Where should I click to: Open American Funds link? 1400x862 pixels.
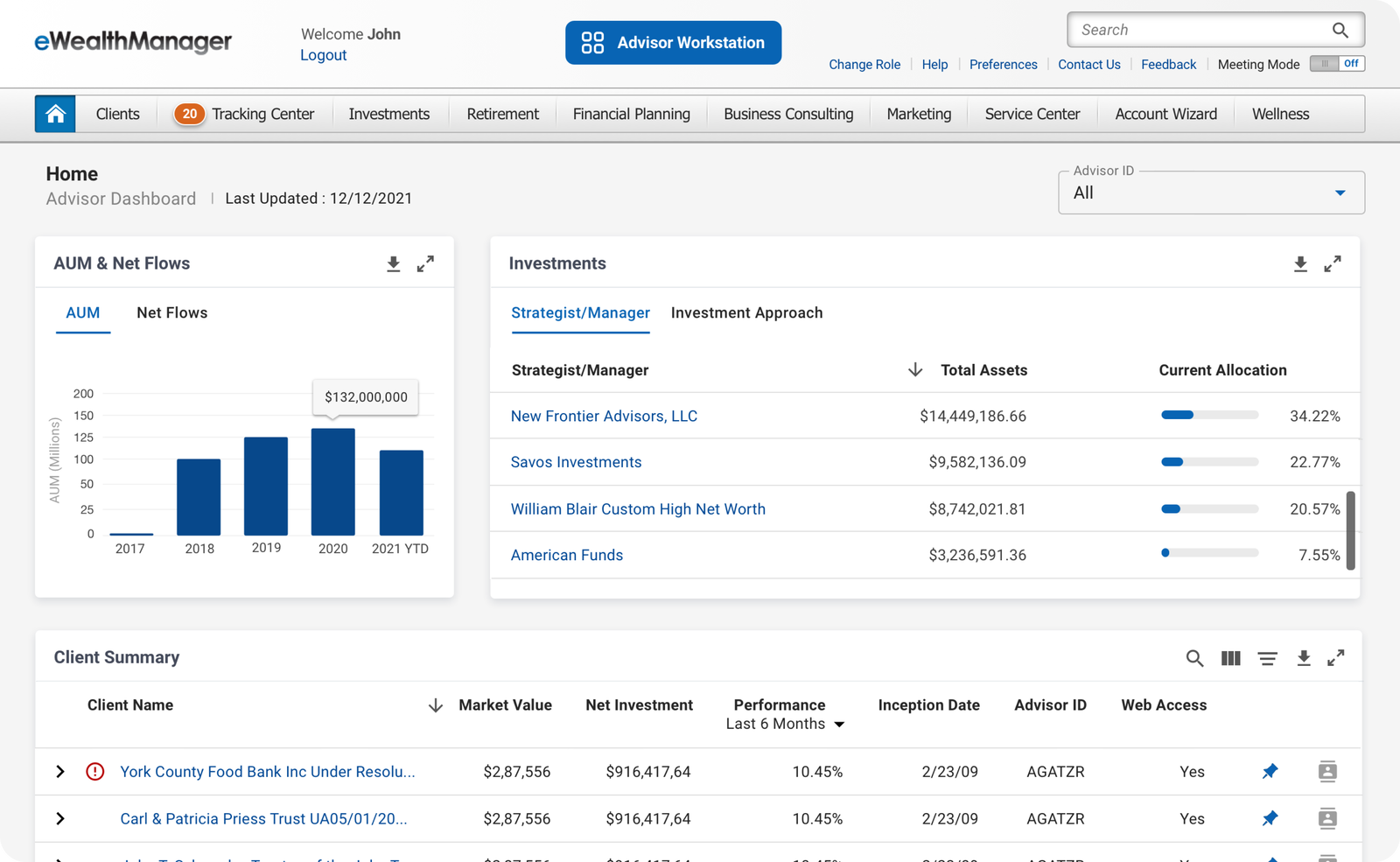click(x=567, y=555)
